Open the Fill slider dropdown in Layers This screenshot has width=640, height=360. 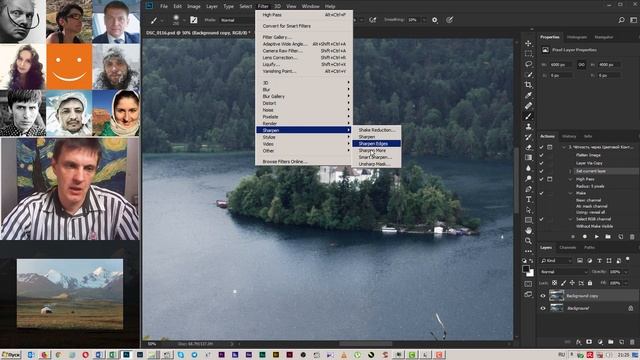coord(626,283)
